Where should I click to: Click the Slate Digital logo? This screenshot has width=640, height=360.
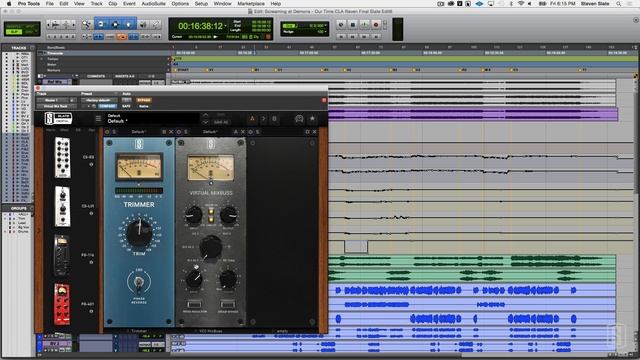[58, 119]
